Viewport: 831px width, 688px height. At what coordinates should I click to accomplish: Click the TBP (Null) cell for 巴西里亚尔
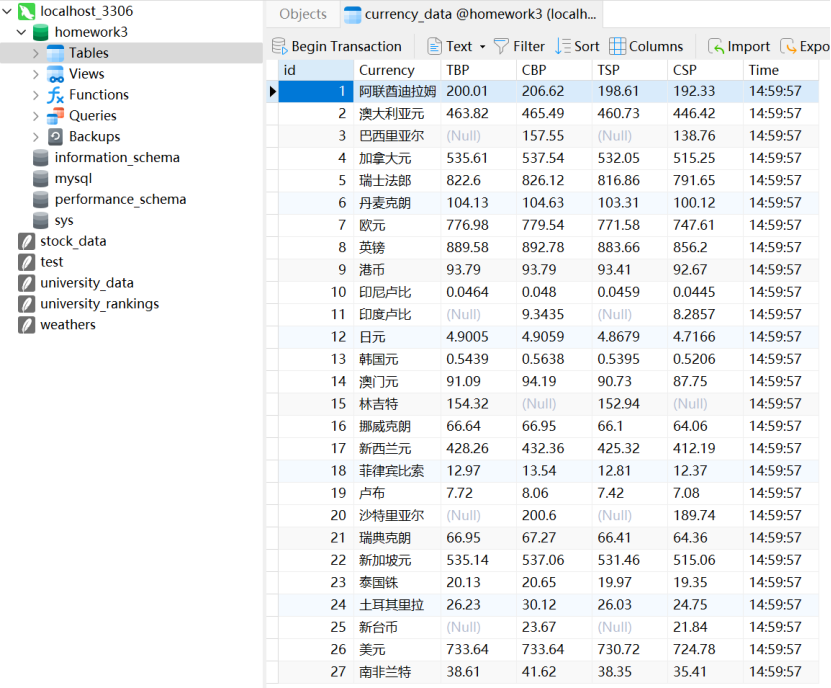478,136
